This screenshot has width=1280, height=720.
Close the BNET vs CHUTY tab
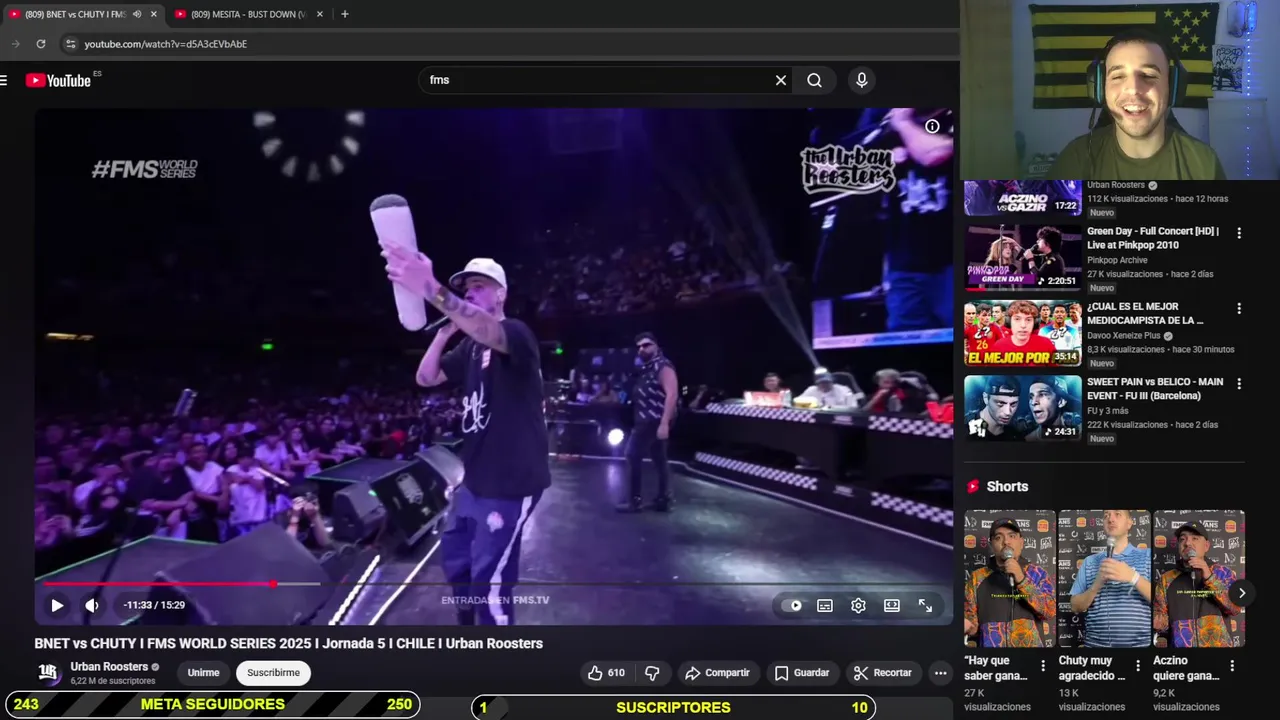point(153,14)
